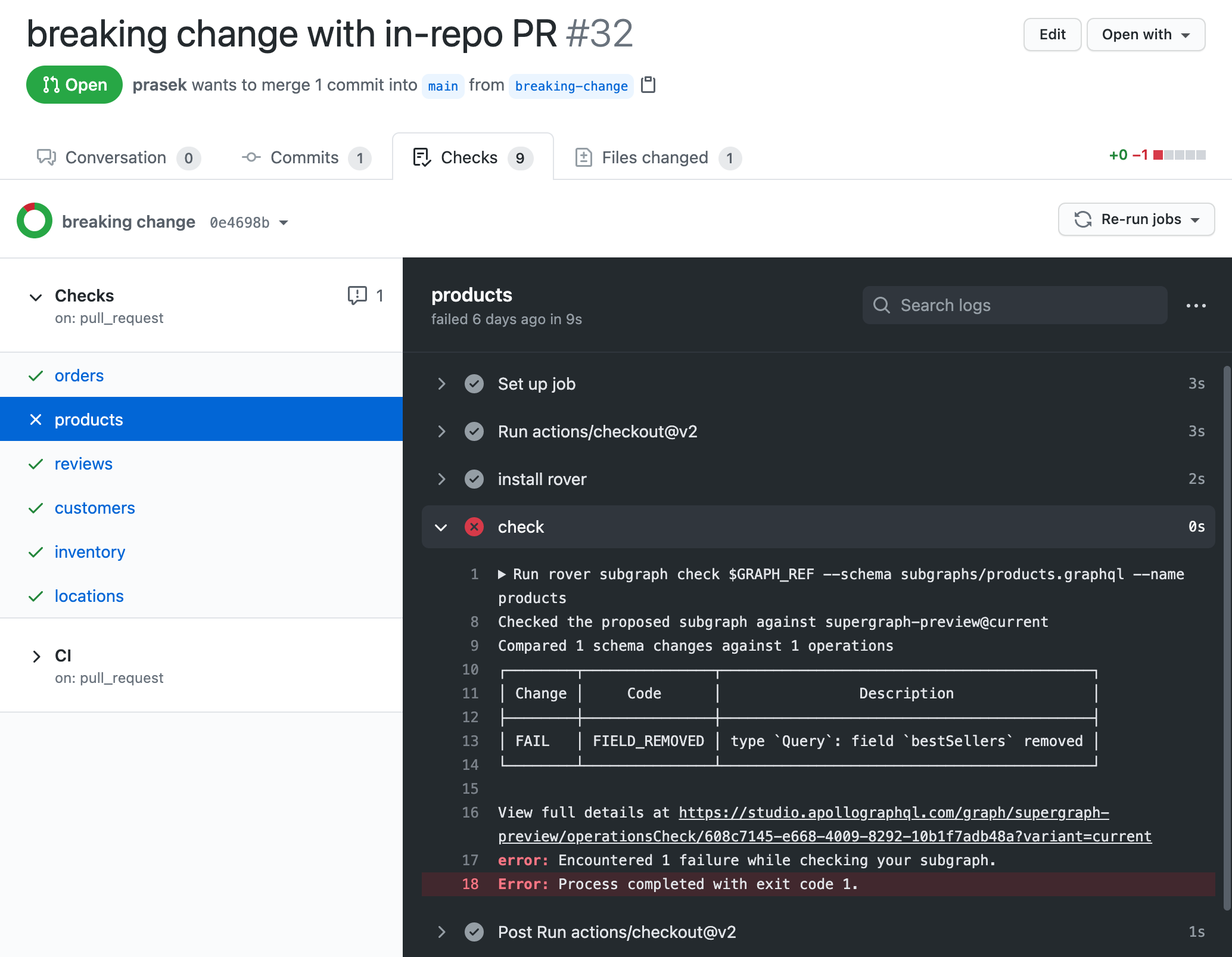Click the copy branch name clipboard icon
This screenshot has height=957, width=1232.
pos(648,85)
